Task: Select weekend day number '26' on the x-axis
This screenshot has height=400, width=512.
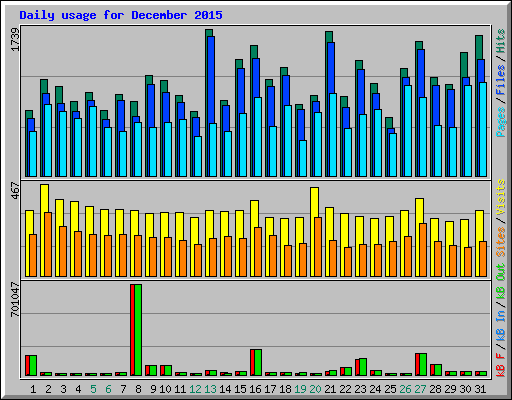Action: pyautogui.click(x=405, y=389)
